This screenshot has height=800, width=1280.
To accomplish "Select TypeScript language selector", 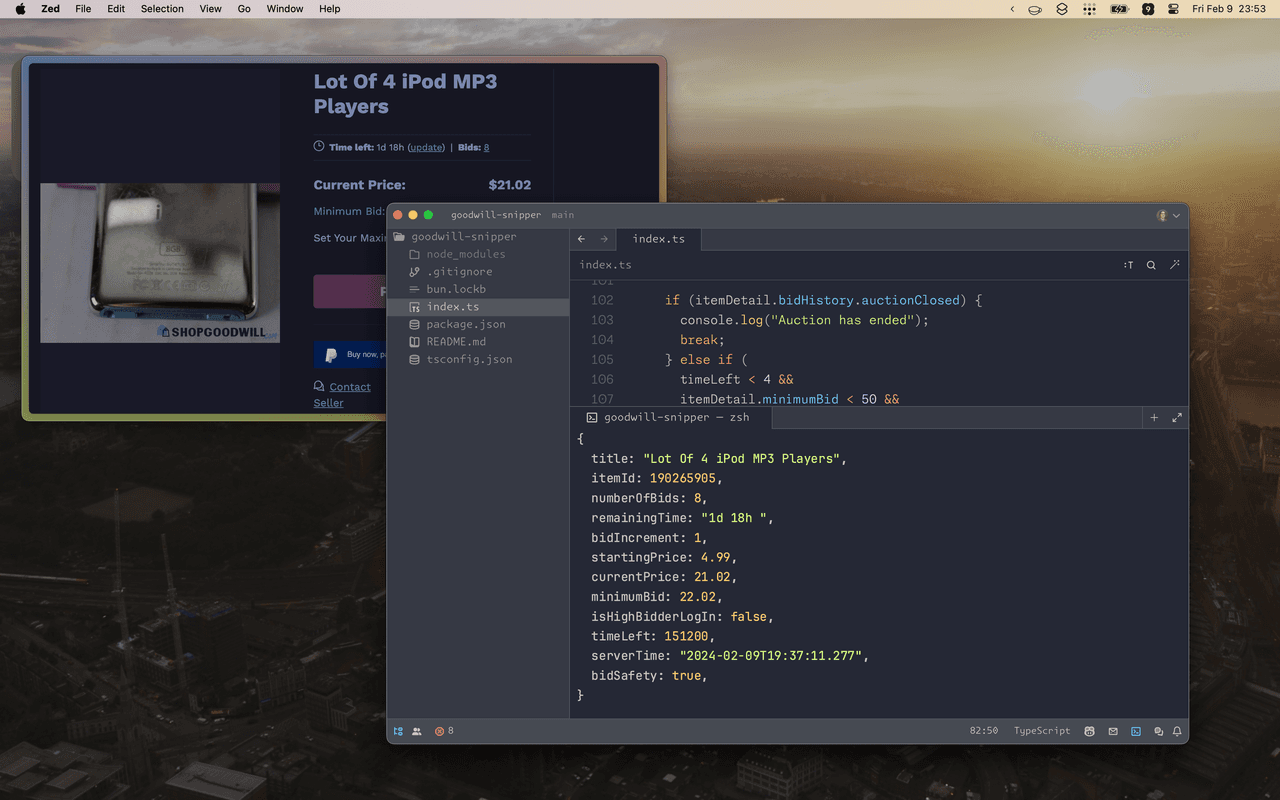I will (x=1041, y=731).
